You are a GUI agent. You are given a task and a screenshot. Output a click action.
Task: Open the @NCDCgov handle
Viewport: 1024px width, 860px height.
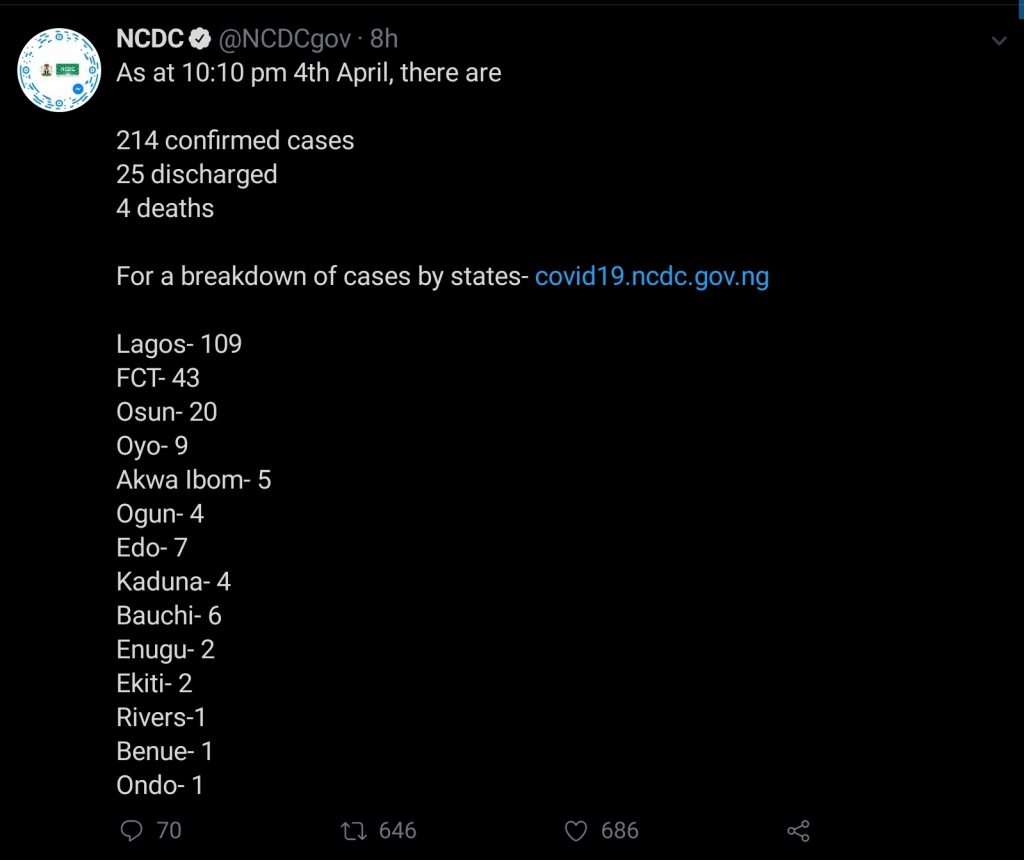click(285, 39)
